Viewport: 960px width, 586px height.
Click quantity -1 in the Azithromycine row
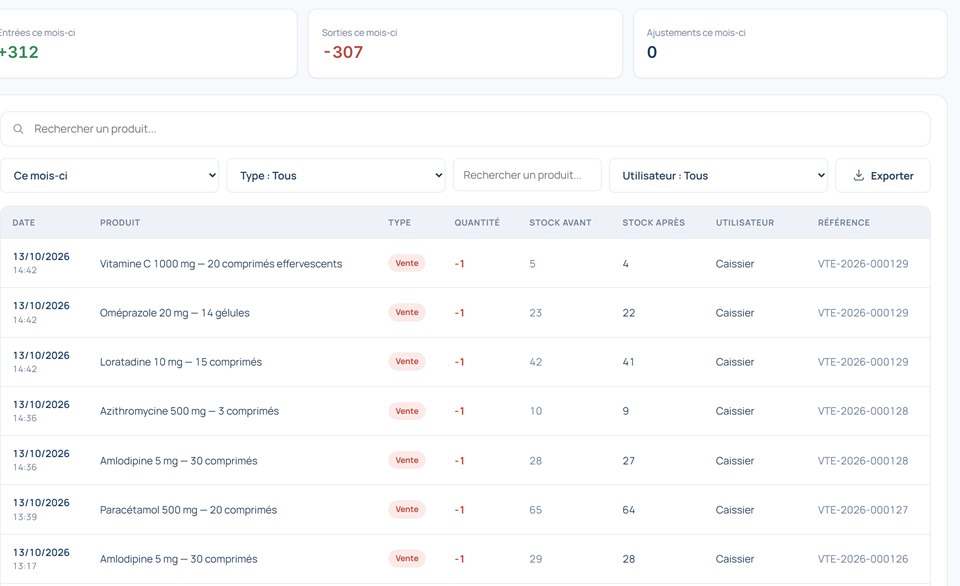coord(459,411)
